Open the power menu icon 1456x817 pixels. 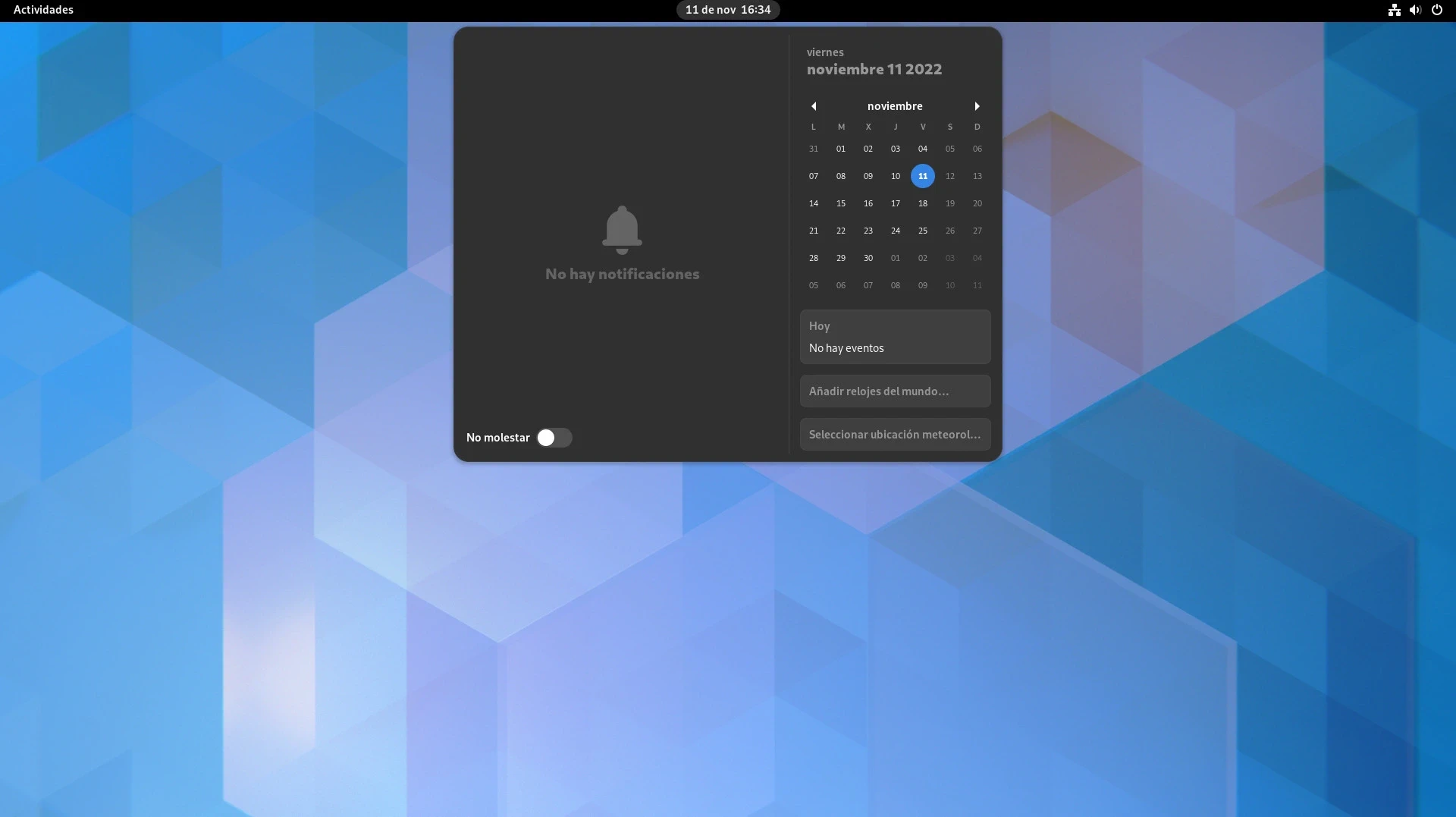tap(1436, 10)
